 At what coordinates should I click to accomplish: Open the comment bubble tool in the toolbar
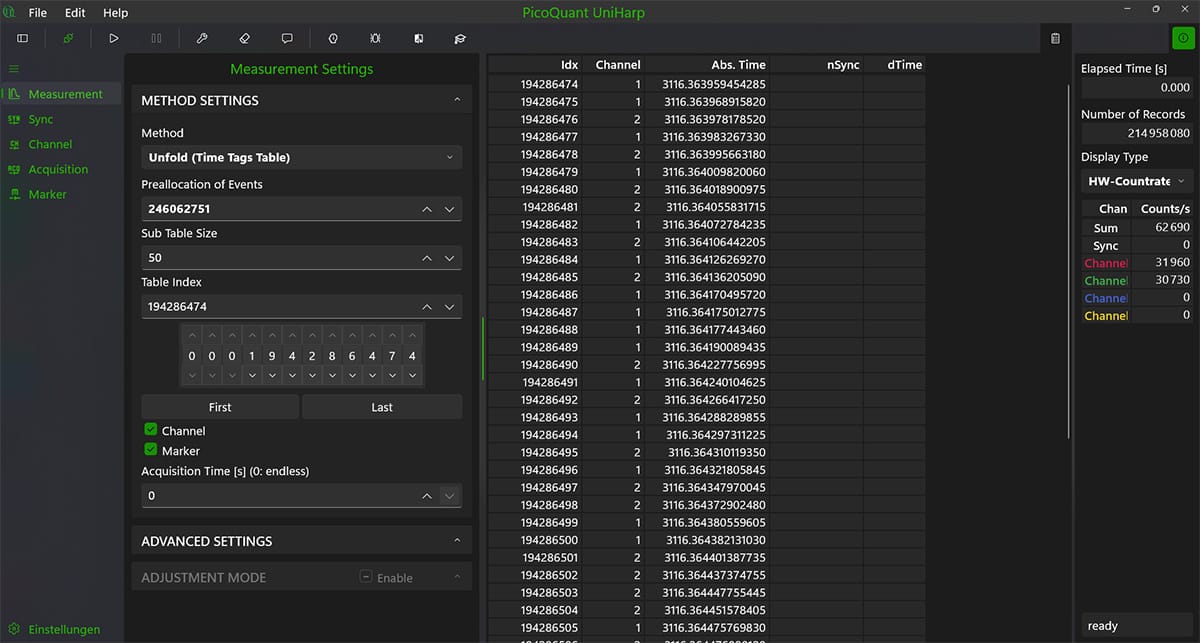287,38
